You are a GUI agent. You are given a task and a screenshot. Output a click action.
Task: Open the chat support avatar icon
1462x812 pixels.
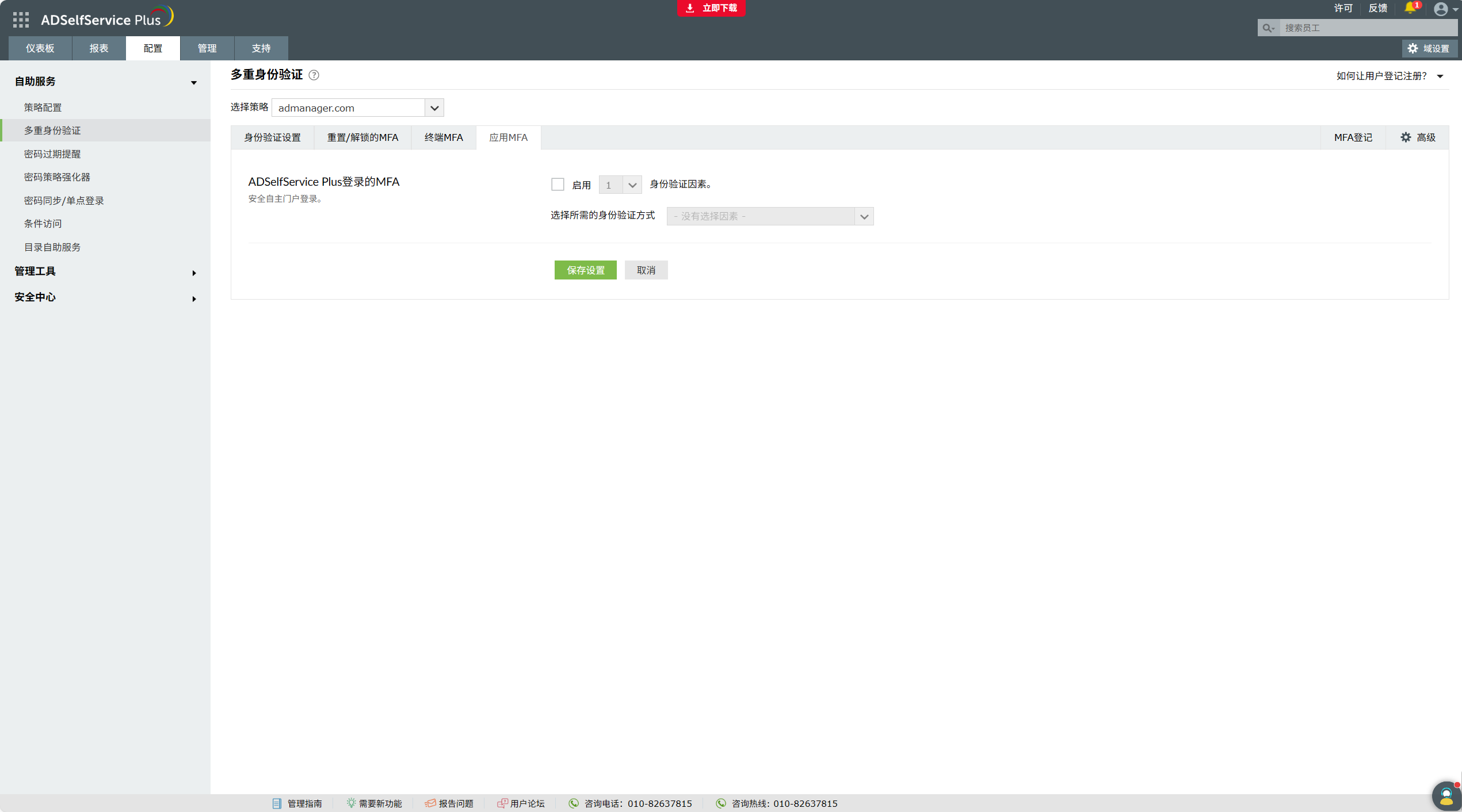pos(1445,796)
